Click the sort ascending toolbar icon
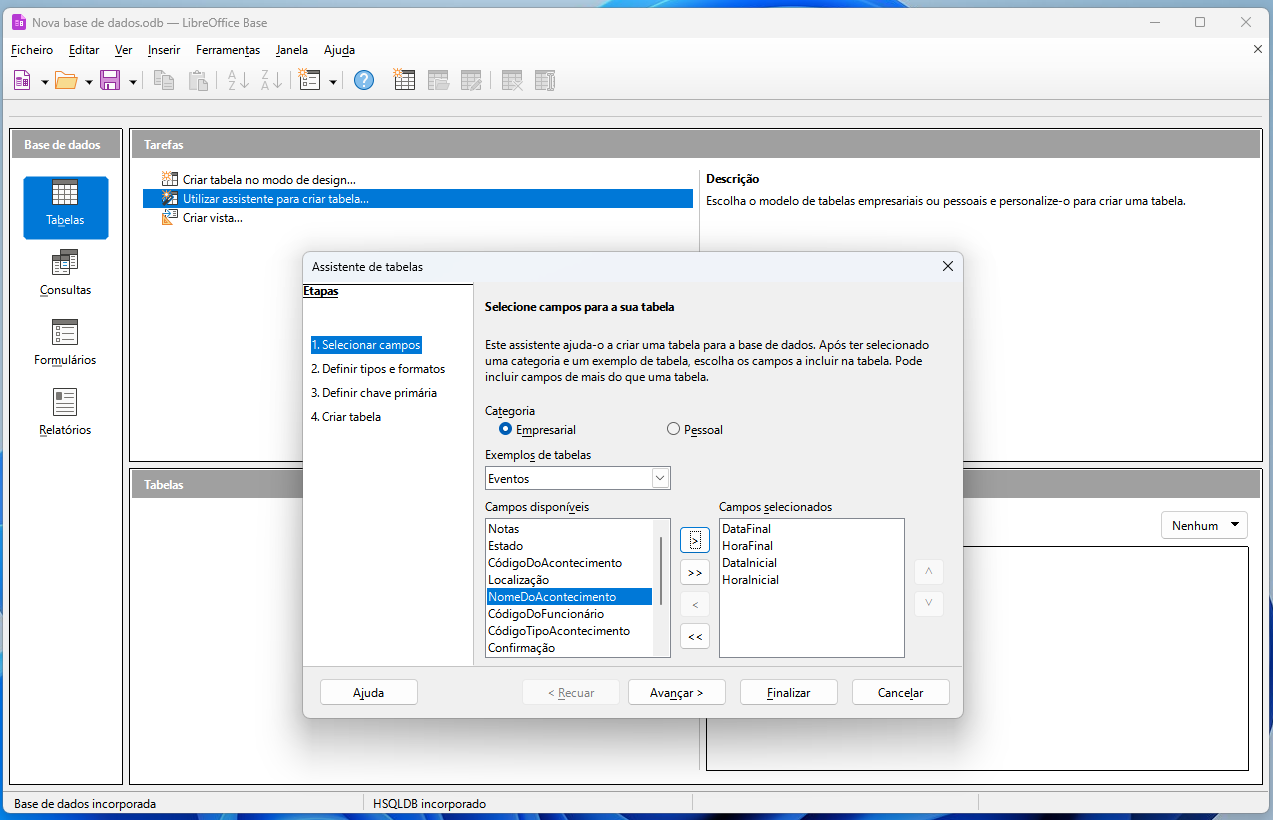The width and height of the screenshot is (1273, 820). pos(238,81)
